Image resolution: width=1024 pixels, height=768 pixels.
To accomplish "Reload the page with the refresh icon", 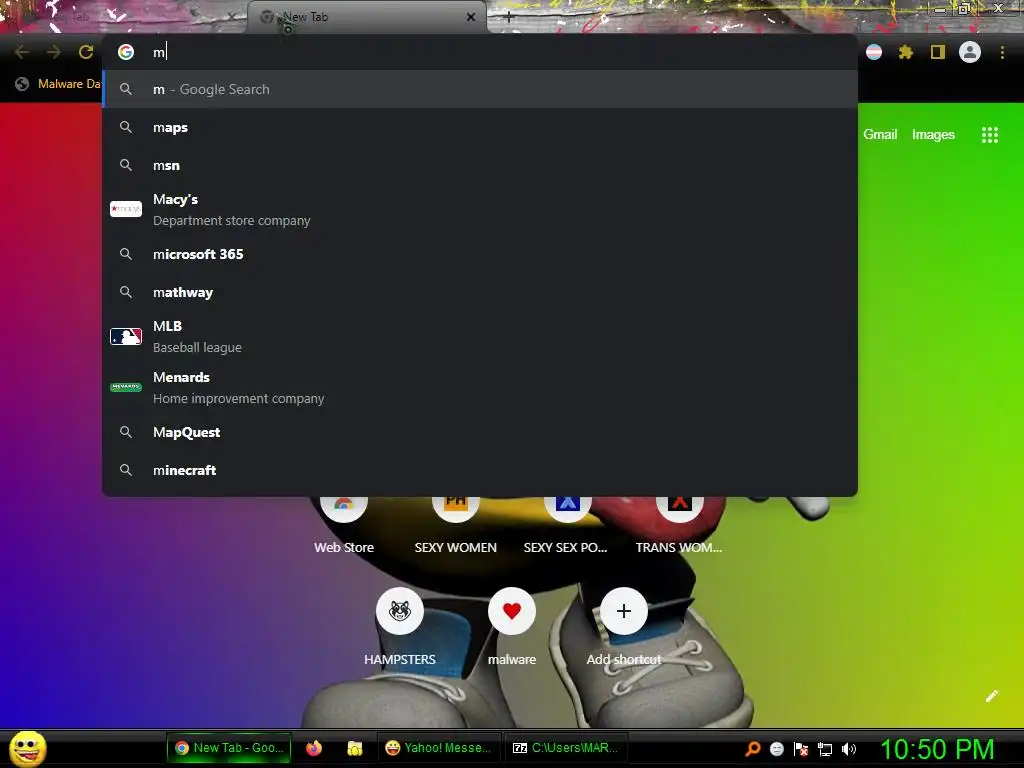I will tap(86, 52).
